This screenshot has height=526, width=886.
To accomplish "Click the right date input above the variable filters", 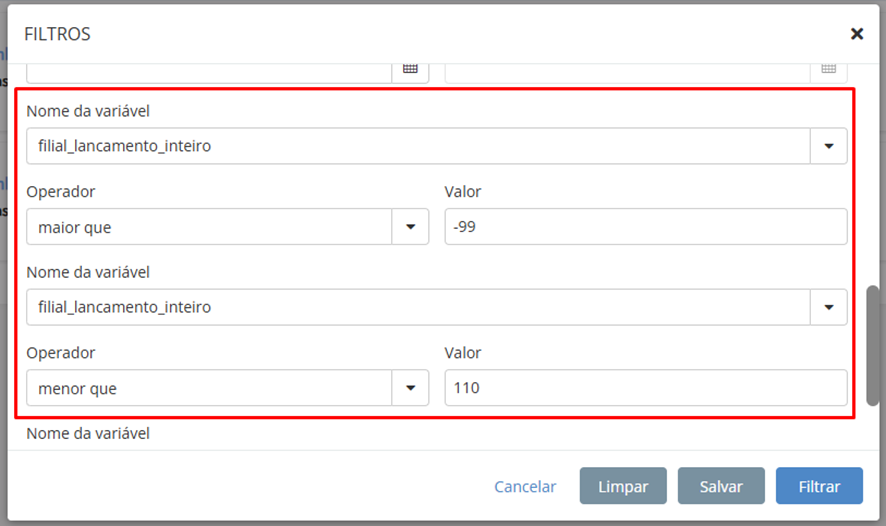I will pyautogui.click(x=627, y=70).
